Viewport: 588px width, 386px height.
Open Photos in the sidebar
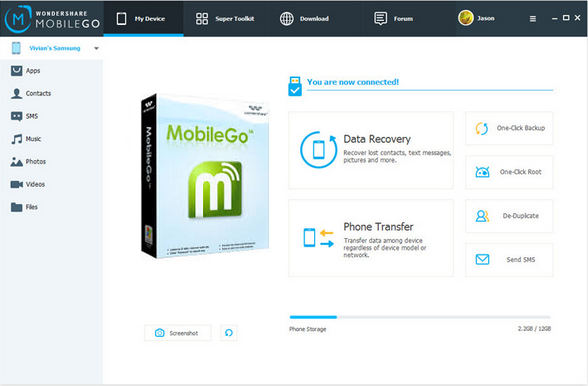pos(51,162)
